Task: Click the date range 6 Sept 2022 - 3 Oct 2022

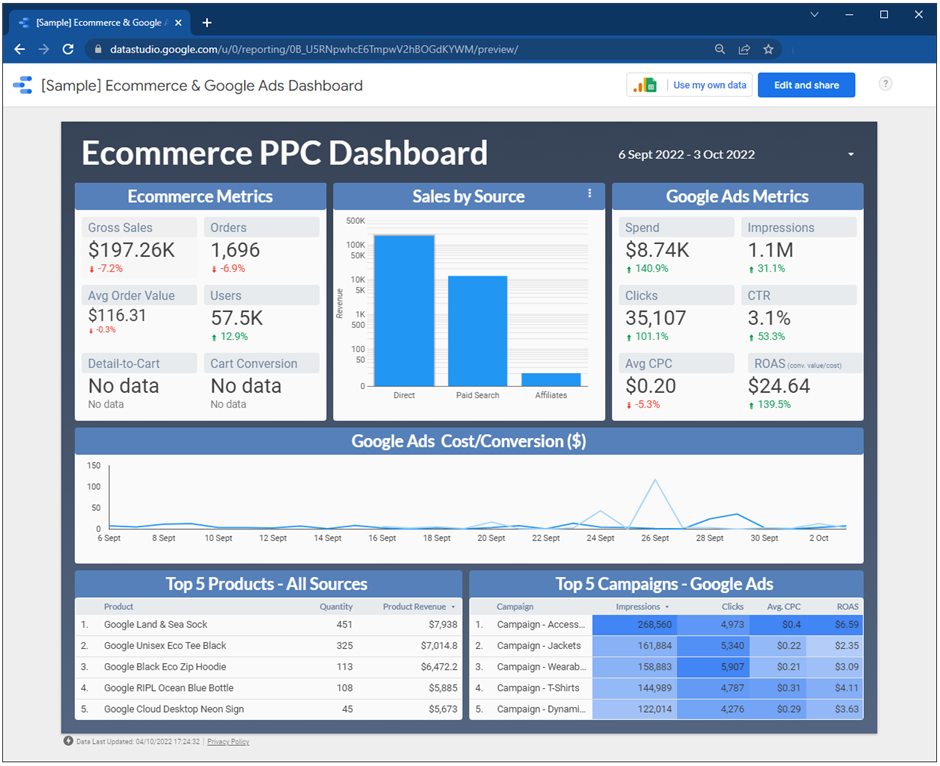Action: (x=686, y=155)
